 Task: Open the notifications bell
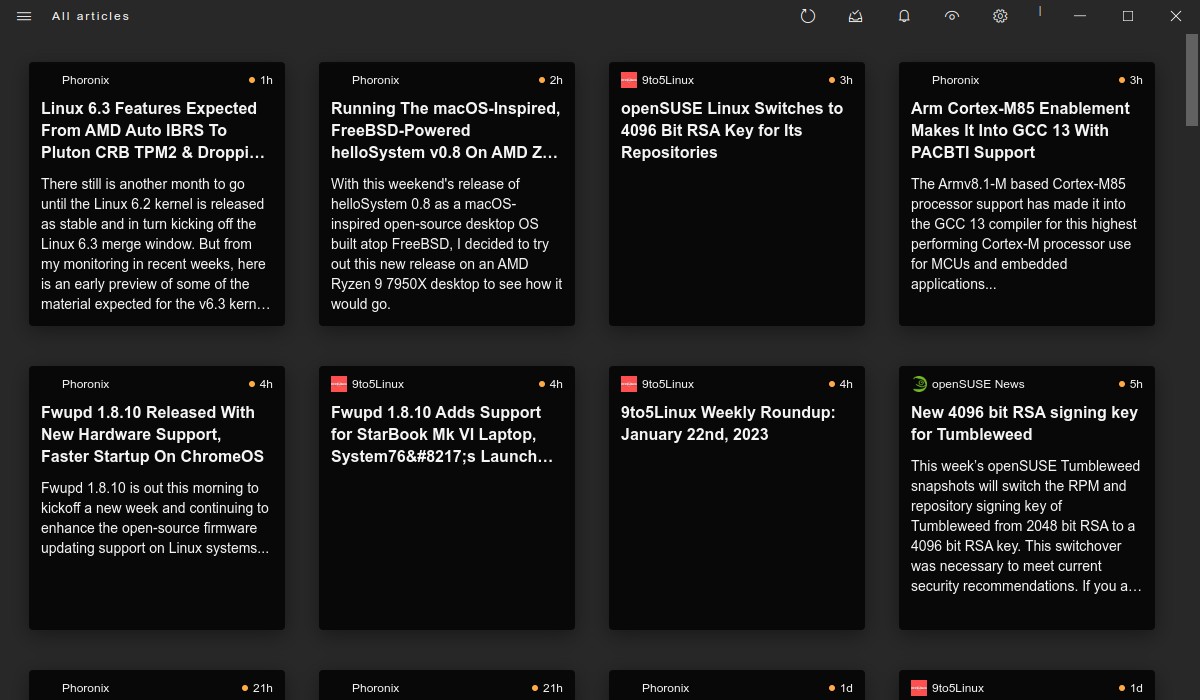point(904,16)
